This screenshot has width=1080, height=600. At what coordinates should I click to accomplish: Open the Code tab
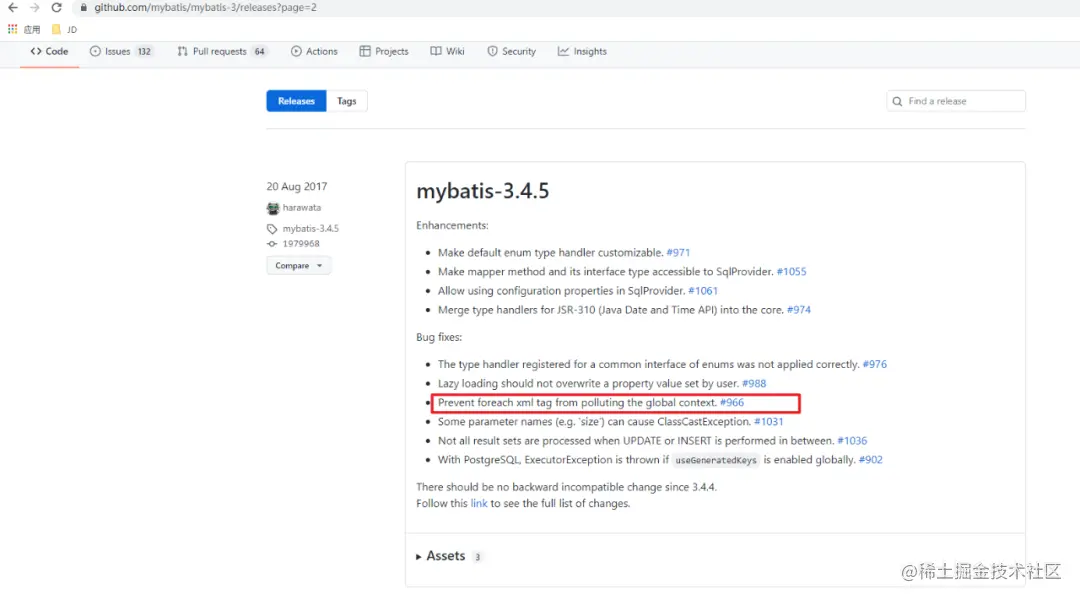(x=50, y=51)
